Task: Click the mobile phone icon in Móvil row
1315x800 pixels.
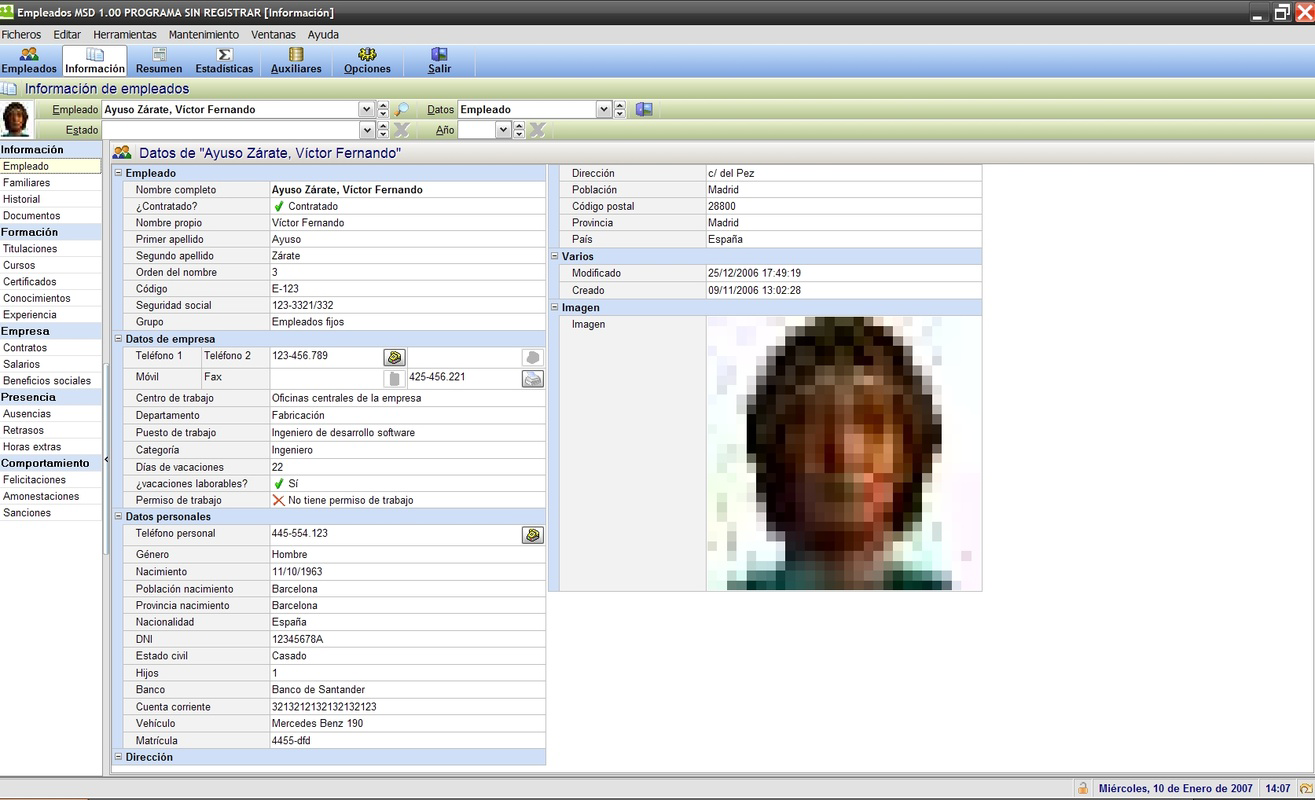Action: [x=394, y=379]
